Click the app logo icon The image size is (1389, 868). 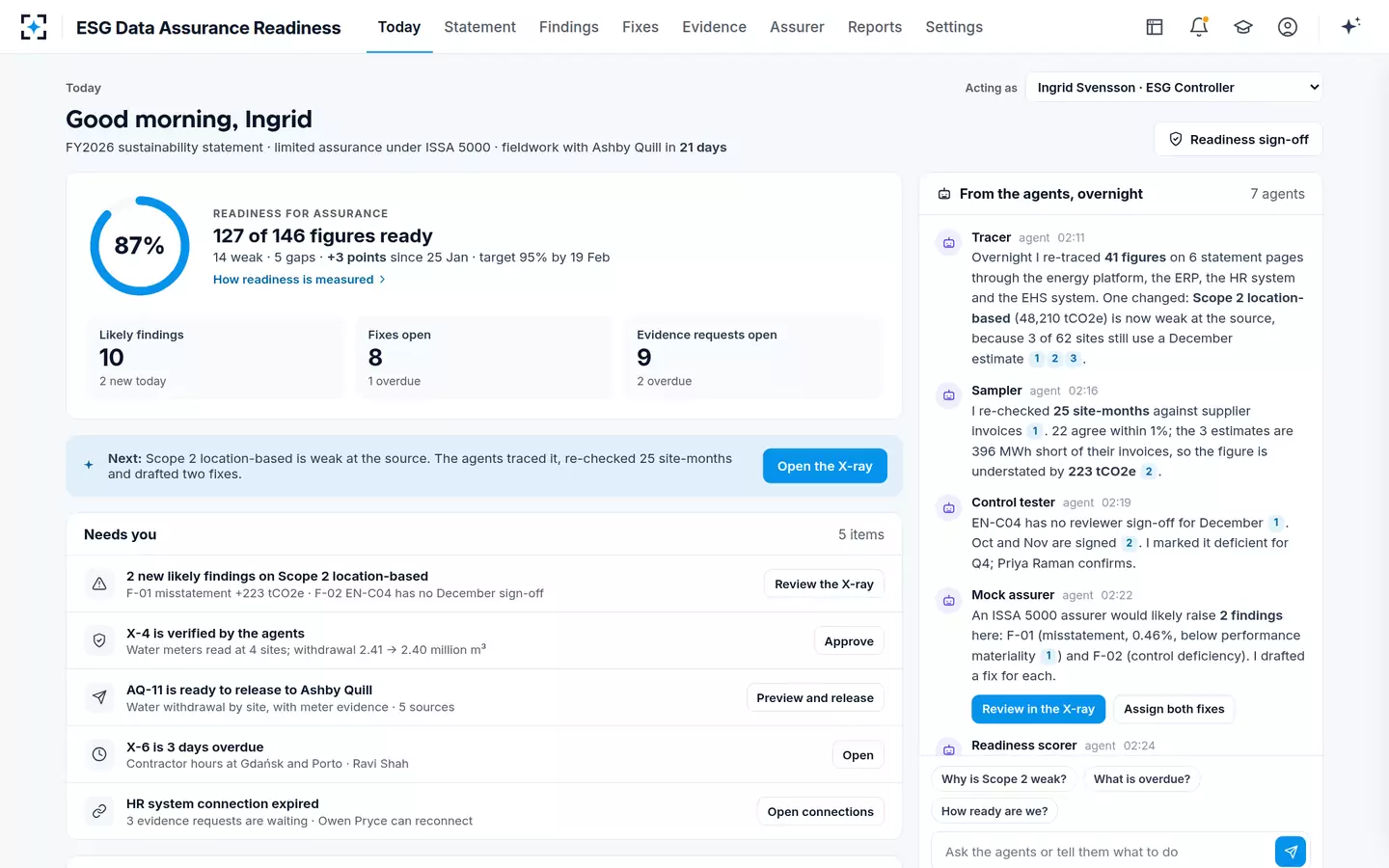point(34,27)
